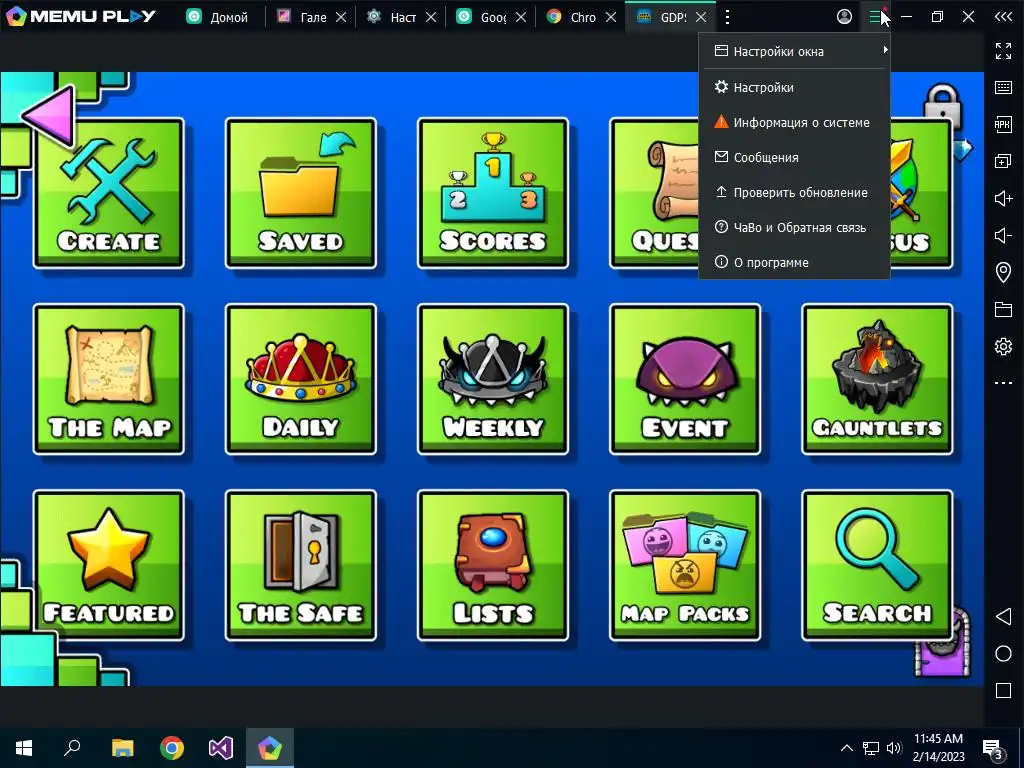
Task: Increase volume with the sidebar speaker plus
Action: point(1003,198)
